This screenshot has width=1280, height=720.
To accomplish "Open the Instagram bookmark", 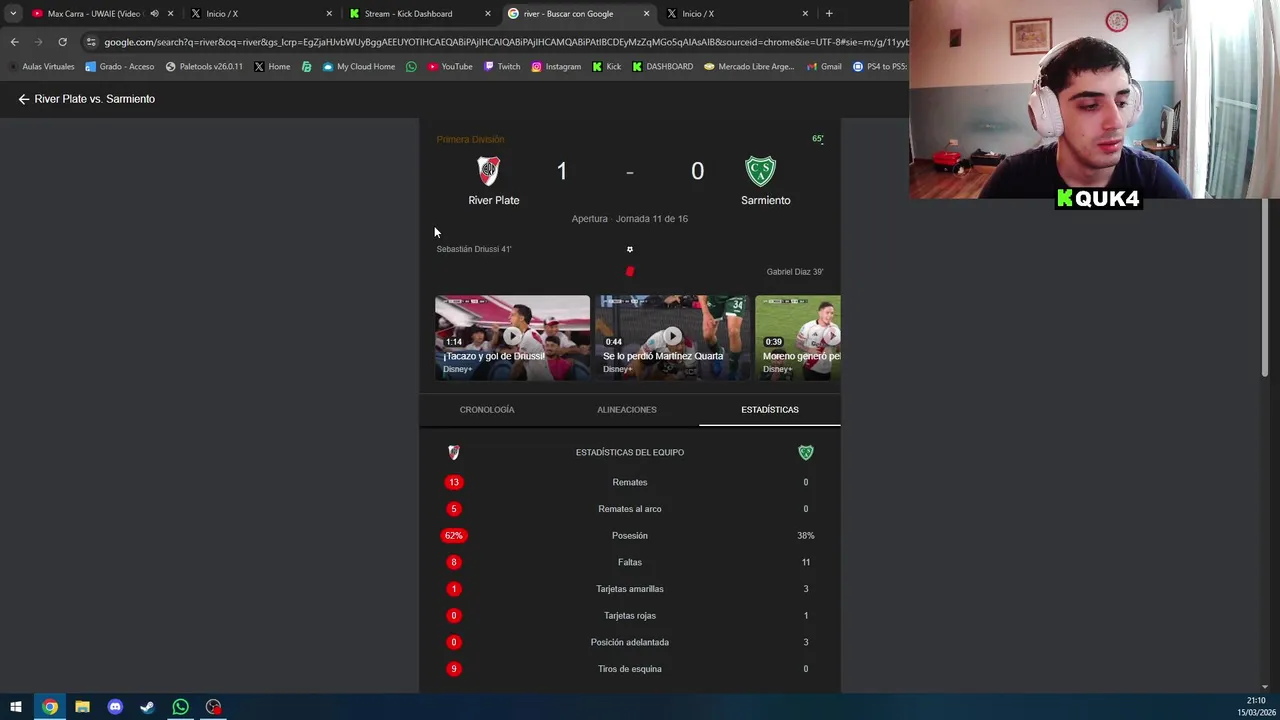I will point(556,67).
